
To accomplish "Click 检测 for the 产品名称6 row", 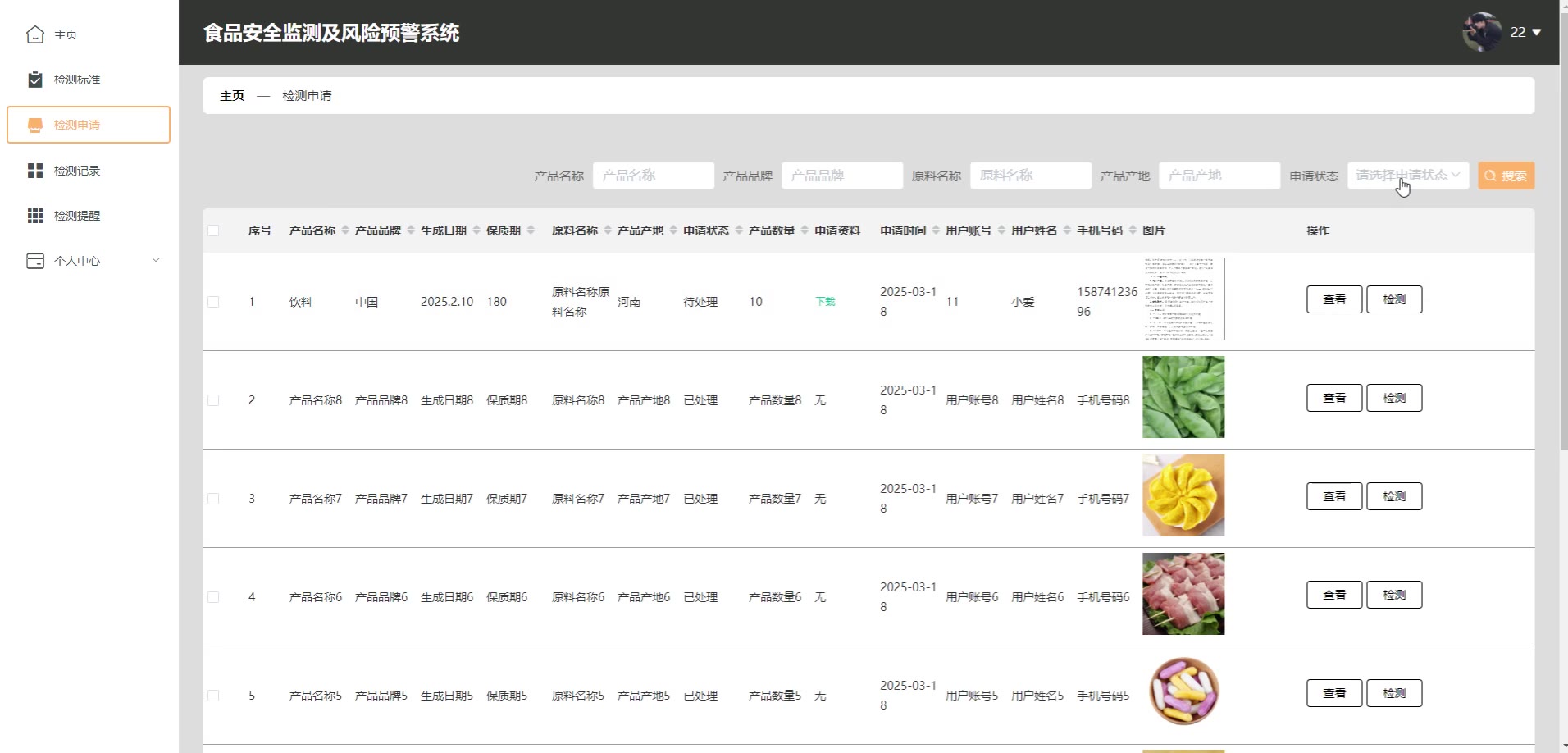I will (x=1394, y=595).
